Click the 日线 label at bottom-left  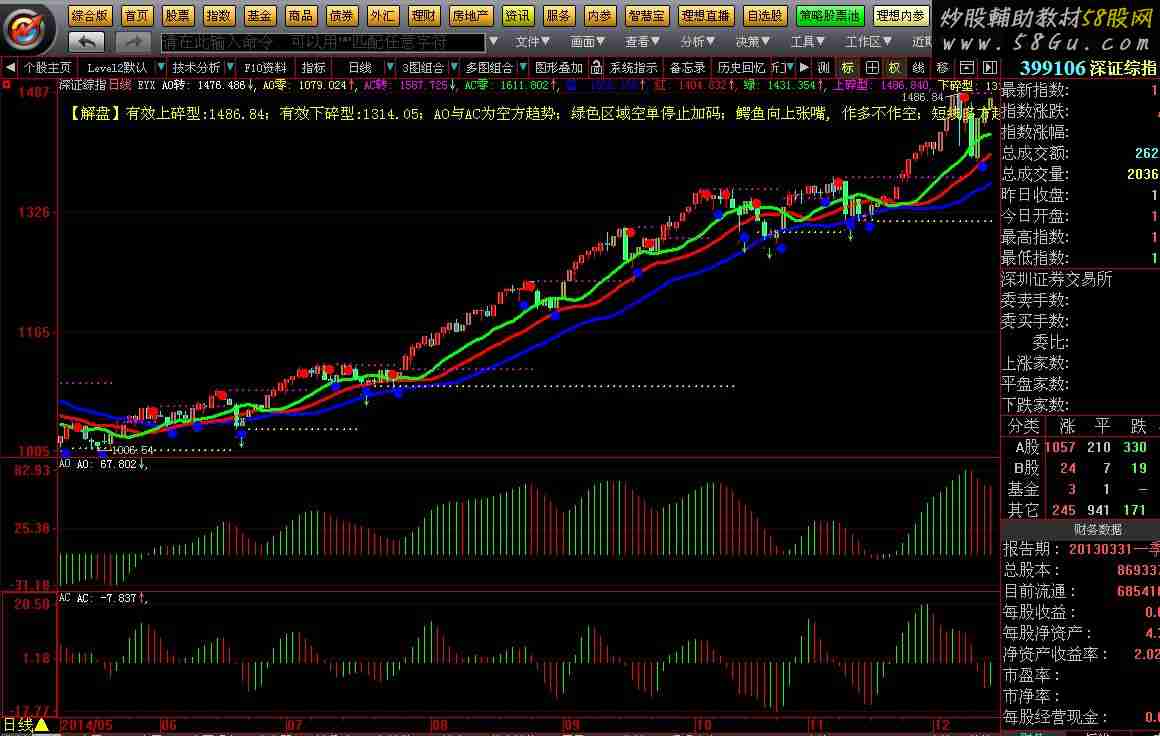click(x=18, y=726)
